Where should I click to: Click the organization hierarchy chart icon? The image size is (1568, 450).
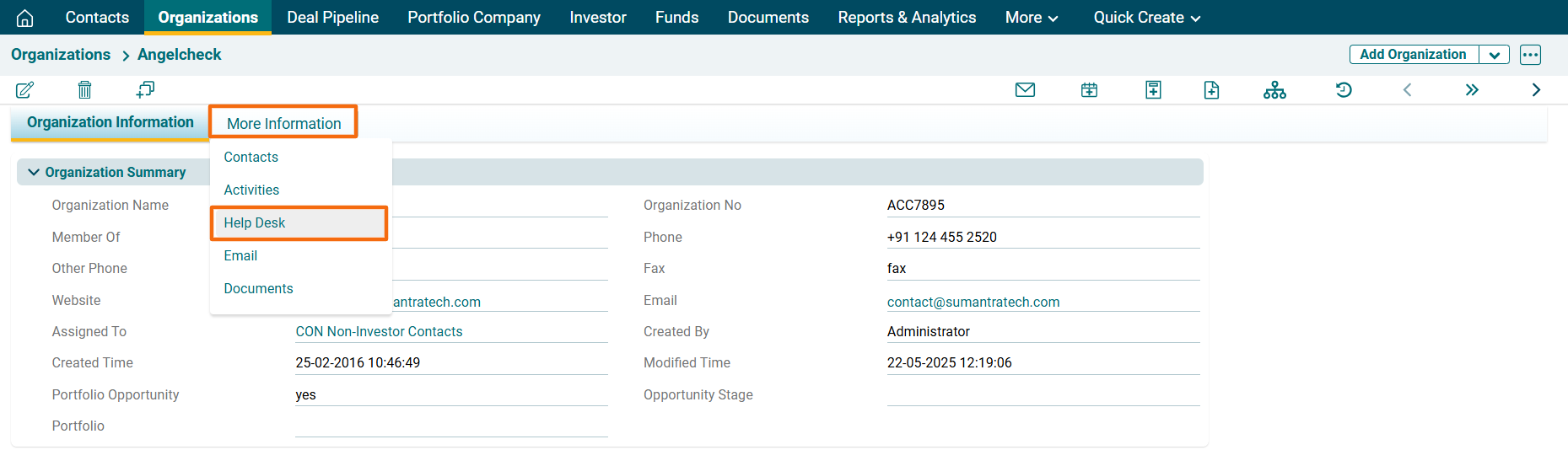click(1274, 90)
